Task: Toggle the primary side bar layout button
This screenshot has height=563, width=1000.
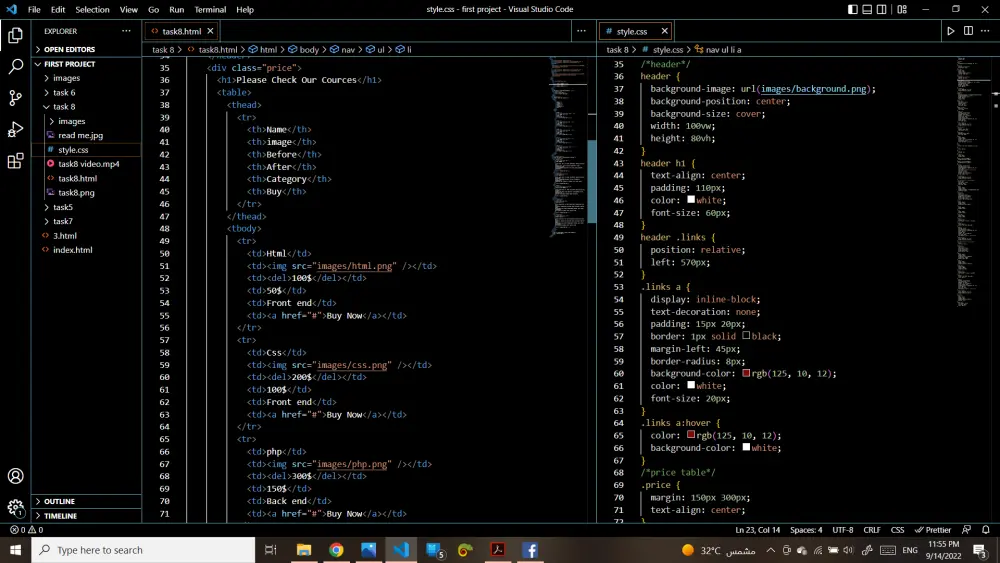Action: [853, 9]
